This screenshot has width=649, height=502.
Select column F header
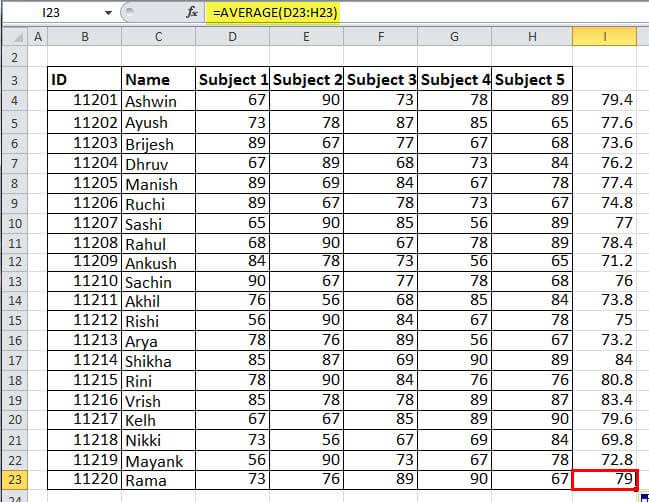click(x=380, y=37)
